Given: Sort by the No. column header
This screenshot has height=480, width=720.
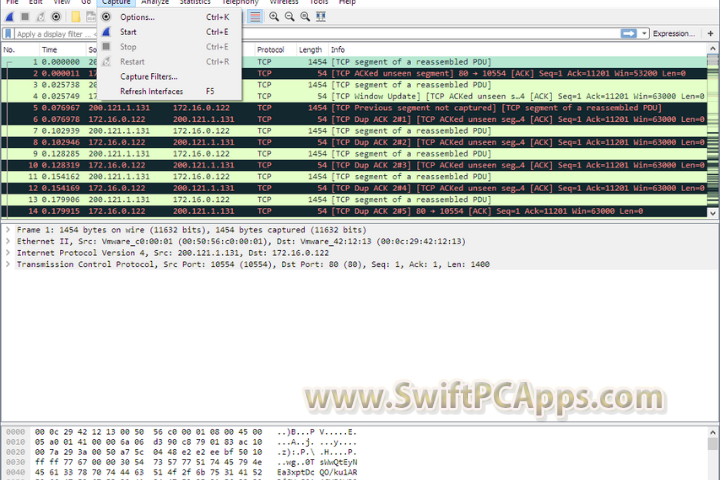Looking at the screenshot, I should coord(20,50).
